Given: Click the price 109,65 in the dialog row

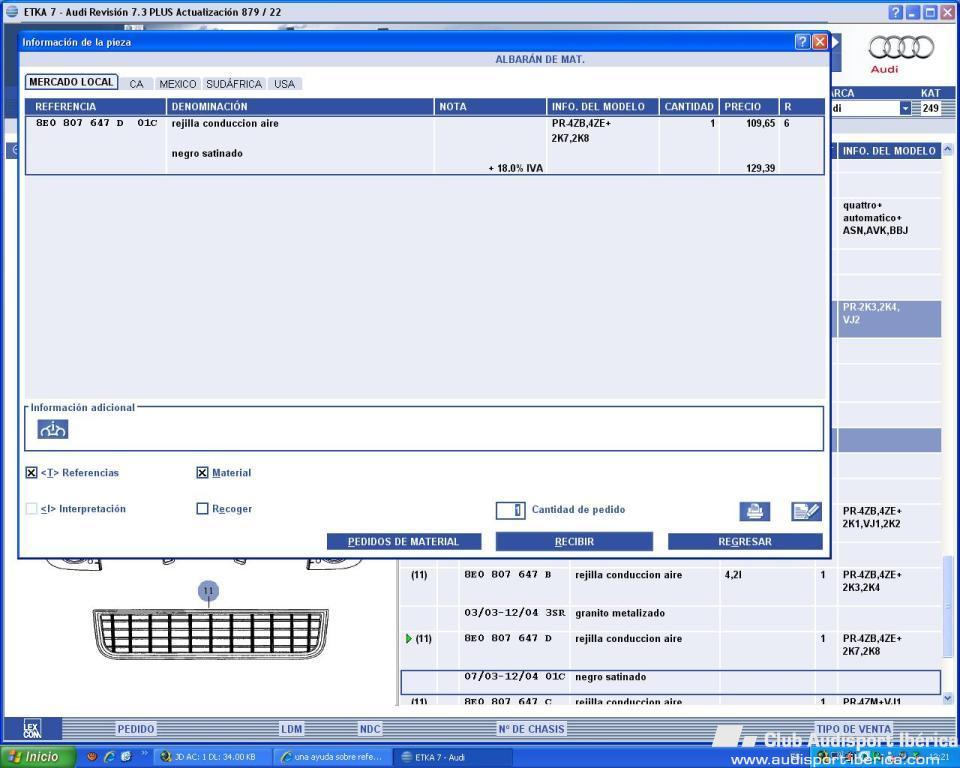Looking at the screenshot, I should tap(760, 123).
